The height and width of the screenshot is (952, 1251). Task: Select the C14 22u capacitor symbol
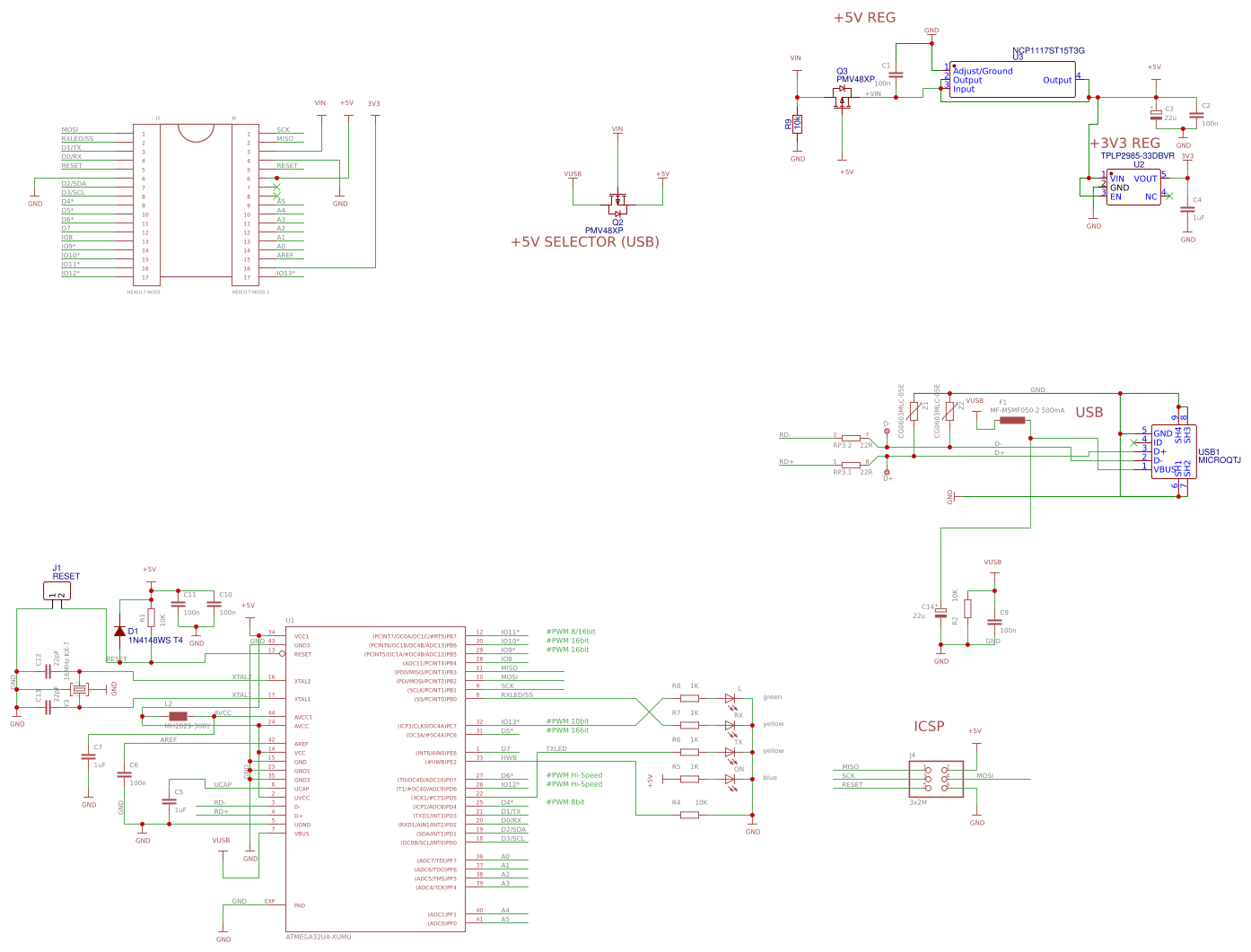point(940,613)
